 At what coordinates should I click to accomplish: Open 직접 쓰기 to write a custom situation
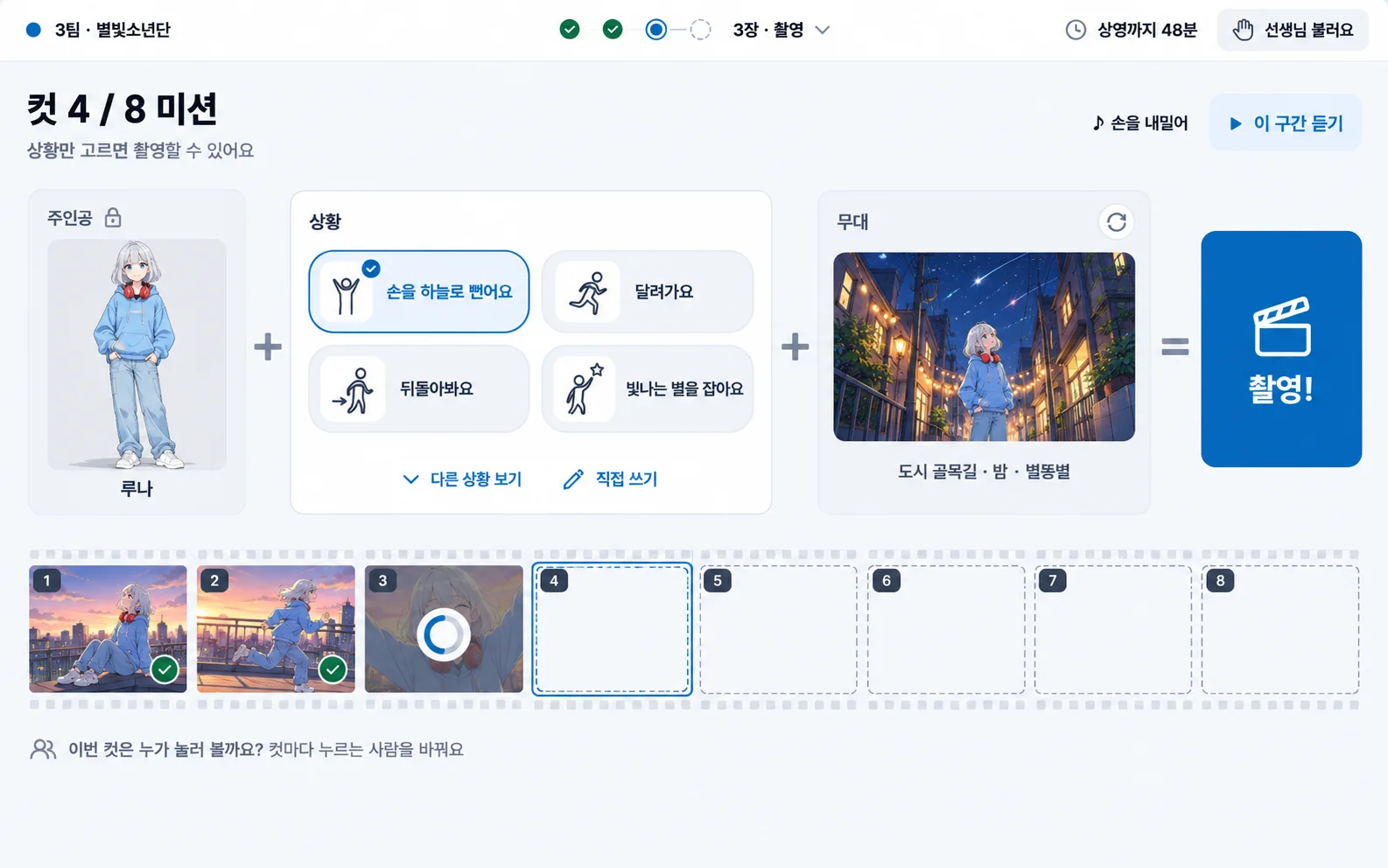(611, 479)
